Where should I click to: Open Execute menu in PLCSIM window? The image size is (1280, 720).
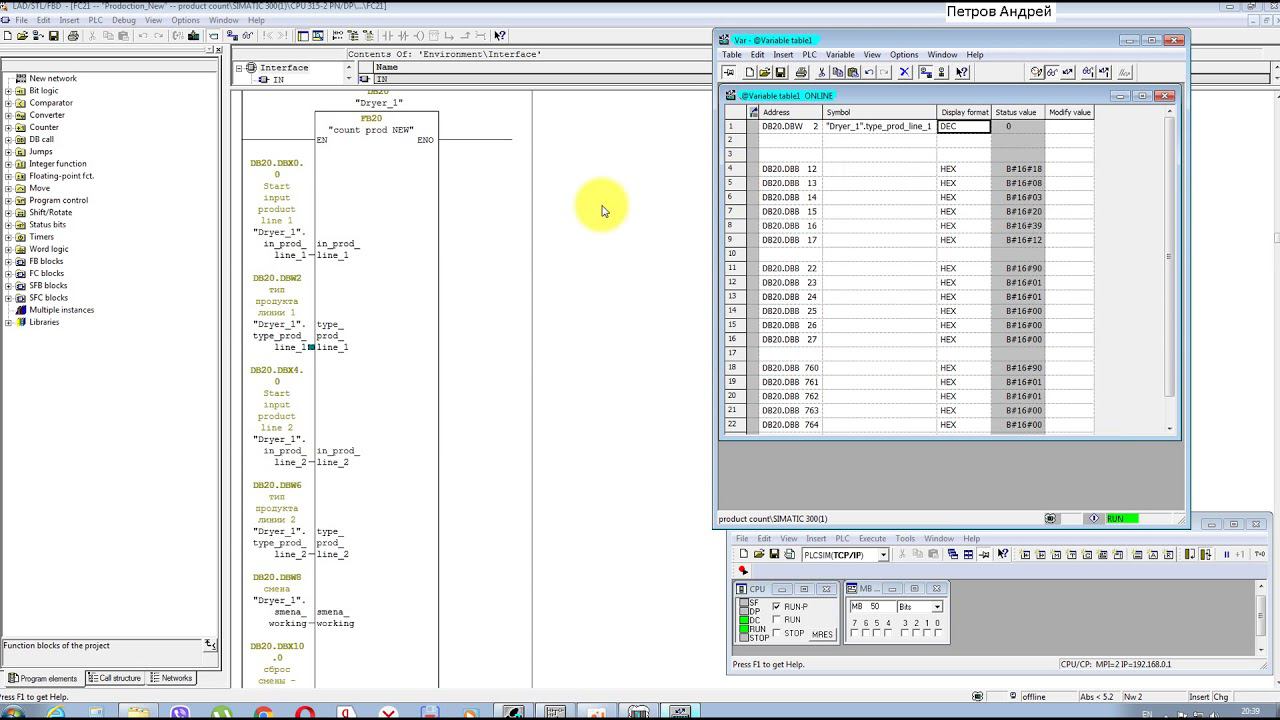coord(872,539)
